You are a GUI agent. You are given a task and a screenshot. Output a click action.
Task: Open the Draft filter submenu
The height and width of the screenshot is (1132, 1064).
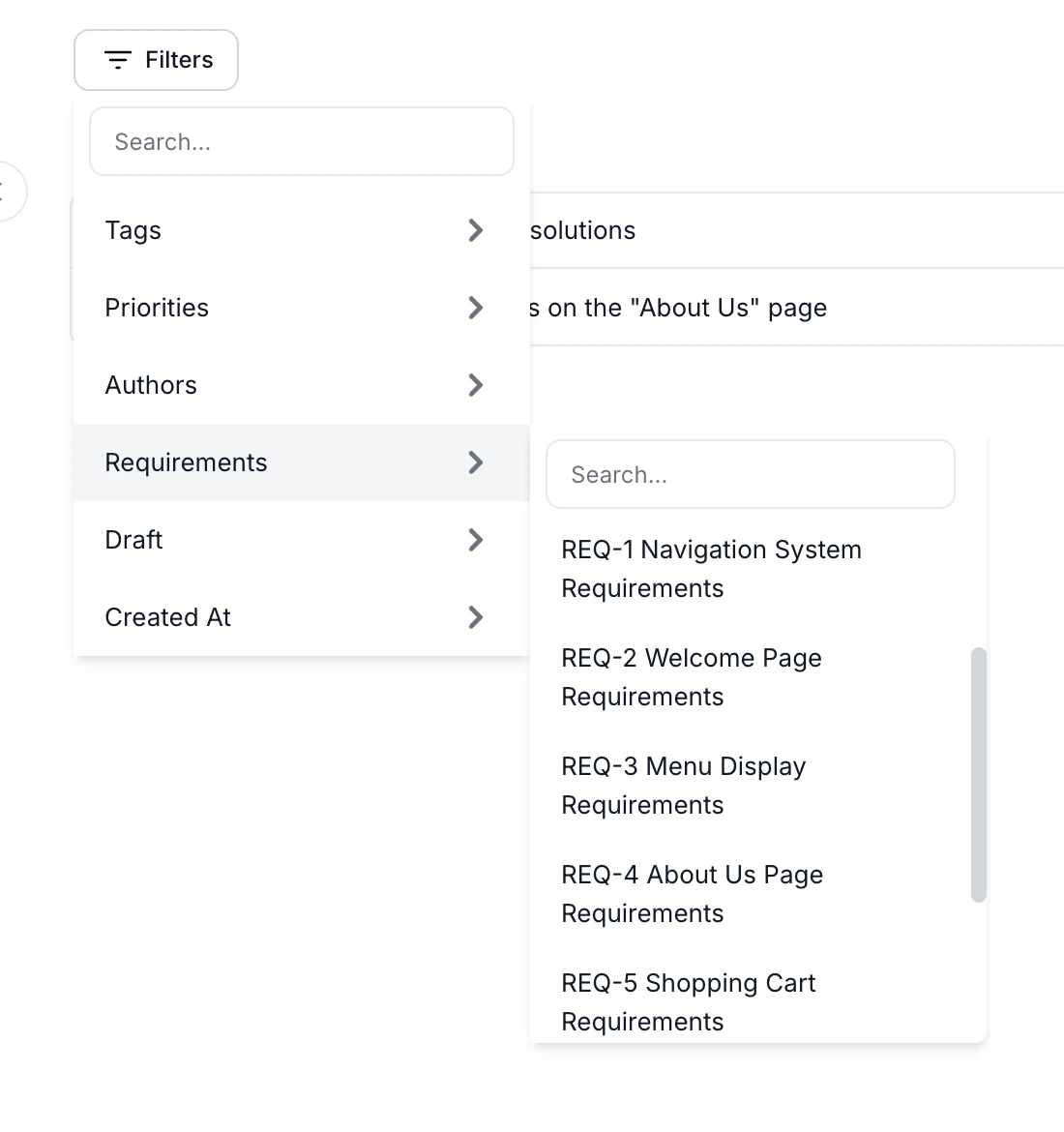click(302, 539)
